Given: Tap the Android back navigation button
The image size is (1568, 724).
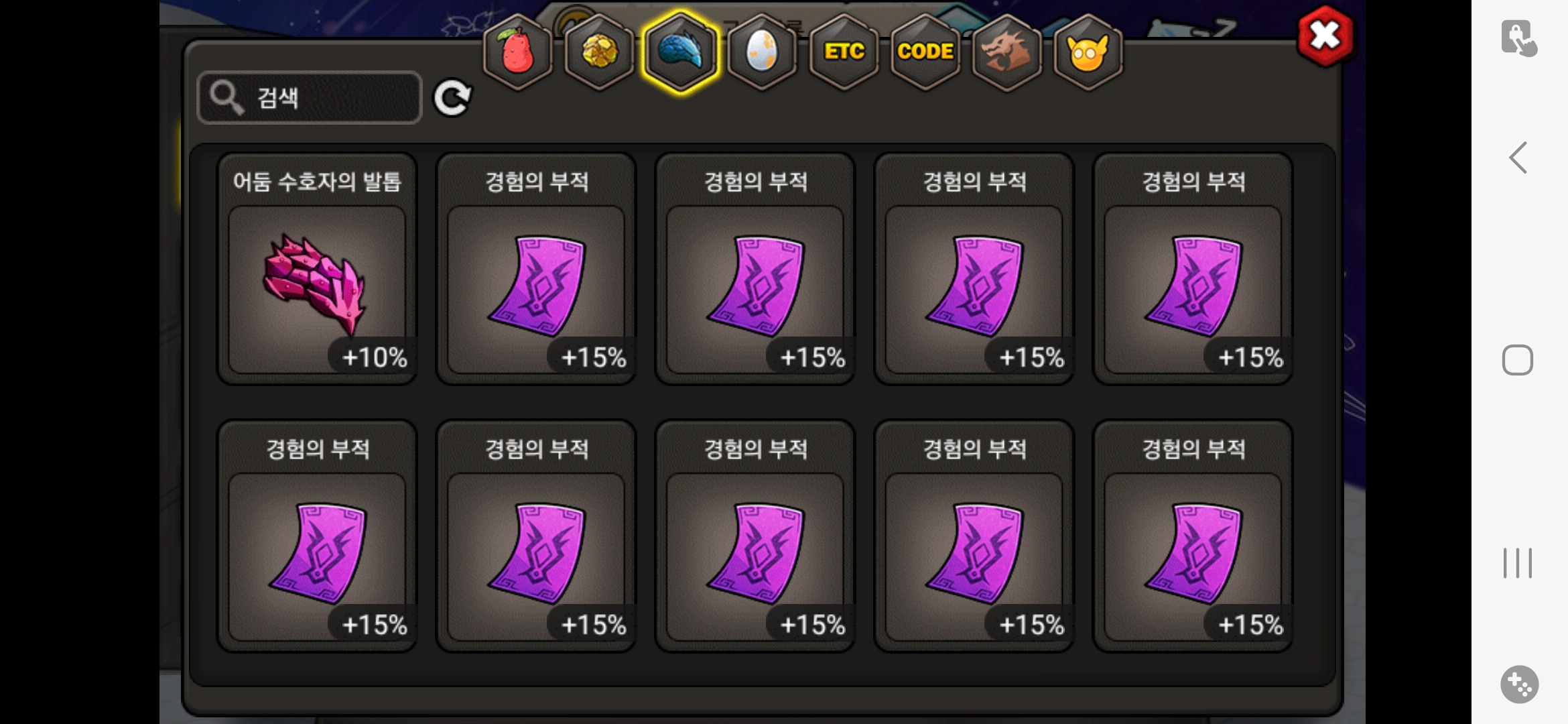Looking at the screenshot, I should click(1518, 158).
